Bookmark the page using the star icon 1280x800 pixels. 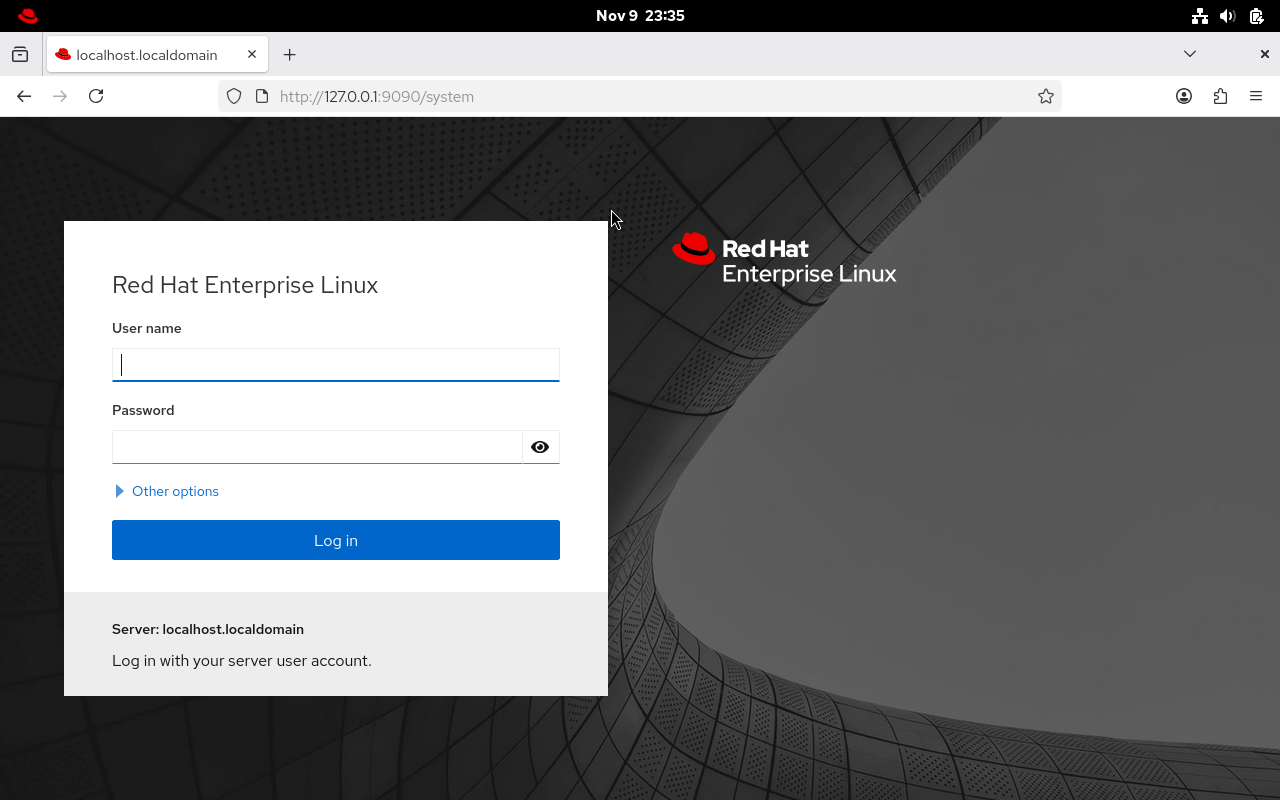pos(1046,96)
